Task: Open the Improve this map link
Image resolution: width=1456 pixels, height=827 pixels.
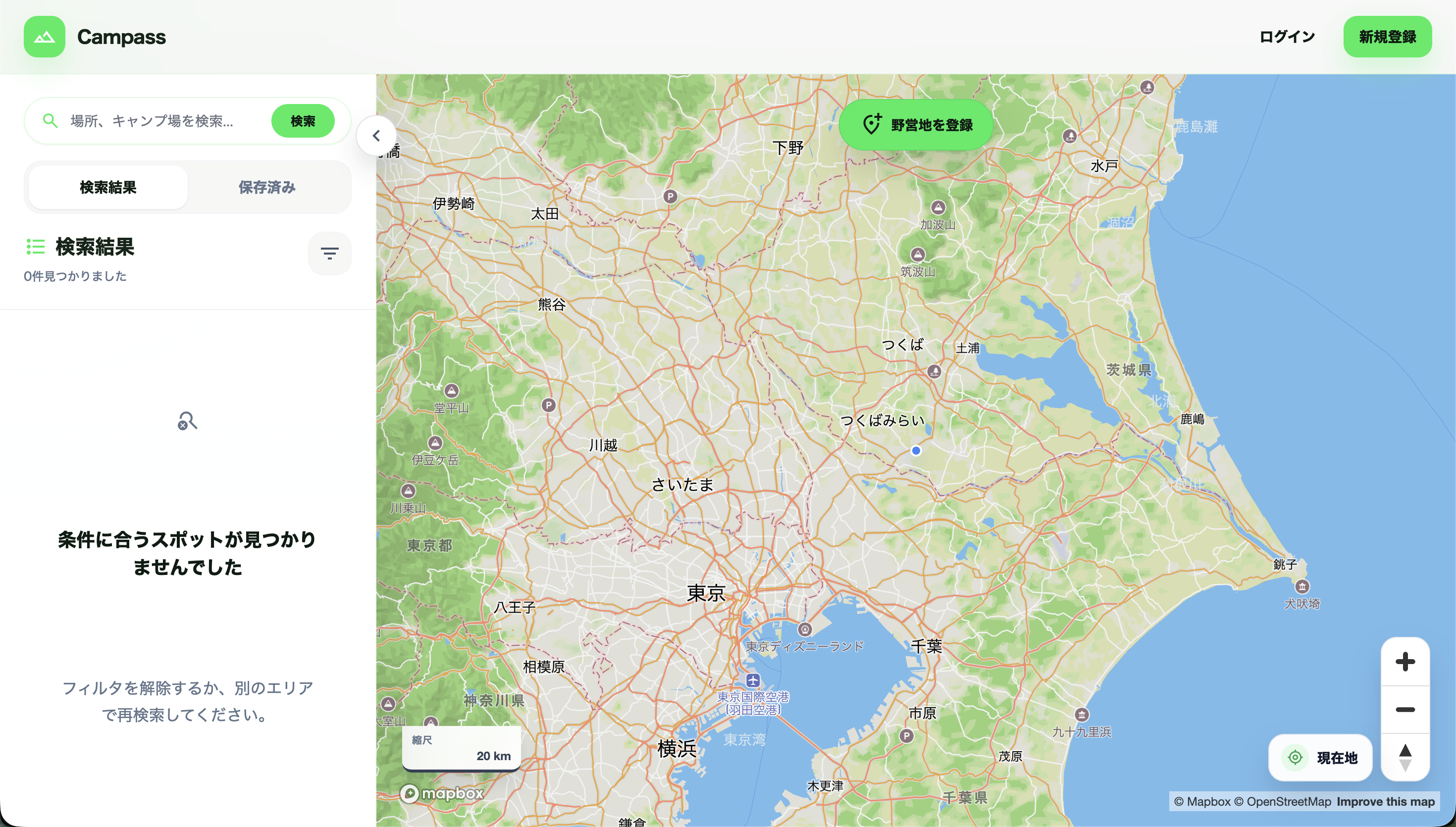Action: tap(1385, 801)
